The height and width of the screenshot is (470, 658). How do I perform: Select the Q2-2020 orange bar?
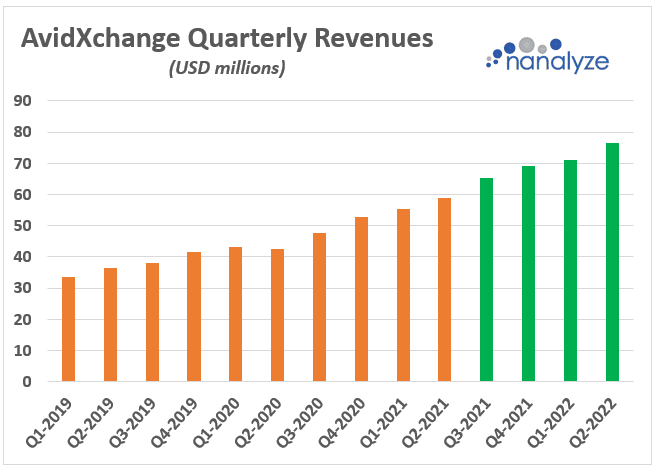point(277,315)
